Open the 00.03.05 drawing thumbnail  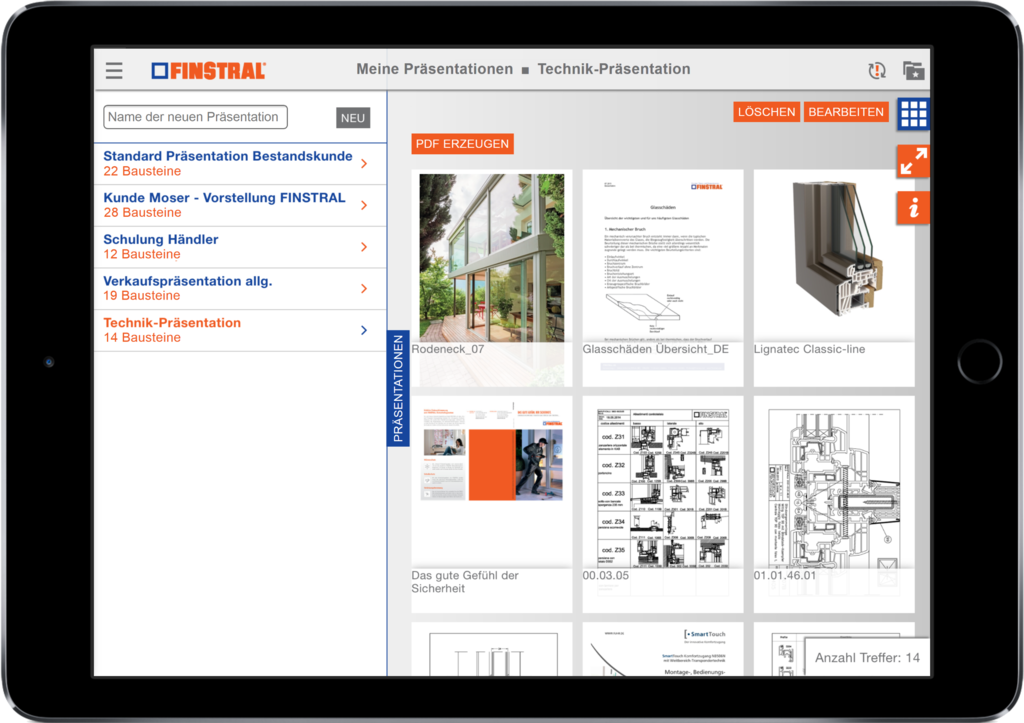(663, 504)
